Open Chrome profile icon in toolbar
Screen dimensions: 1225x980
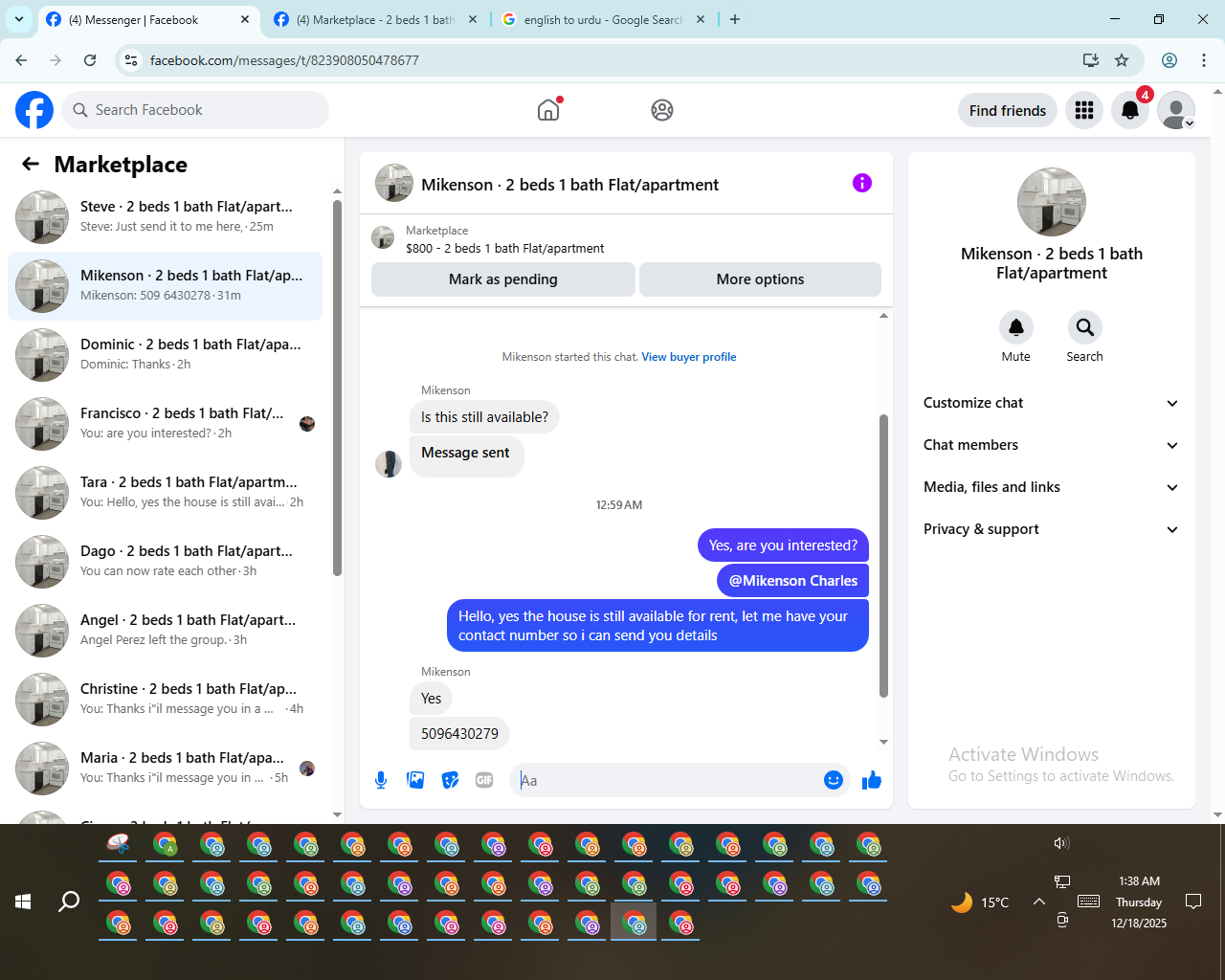pos(1169,60)
